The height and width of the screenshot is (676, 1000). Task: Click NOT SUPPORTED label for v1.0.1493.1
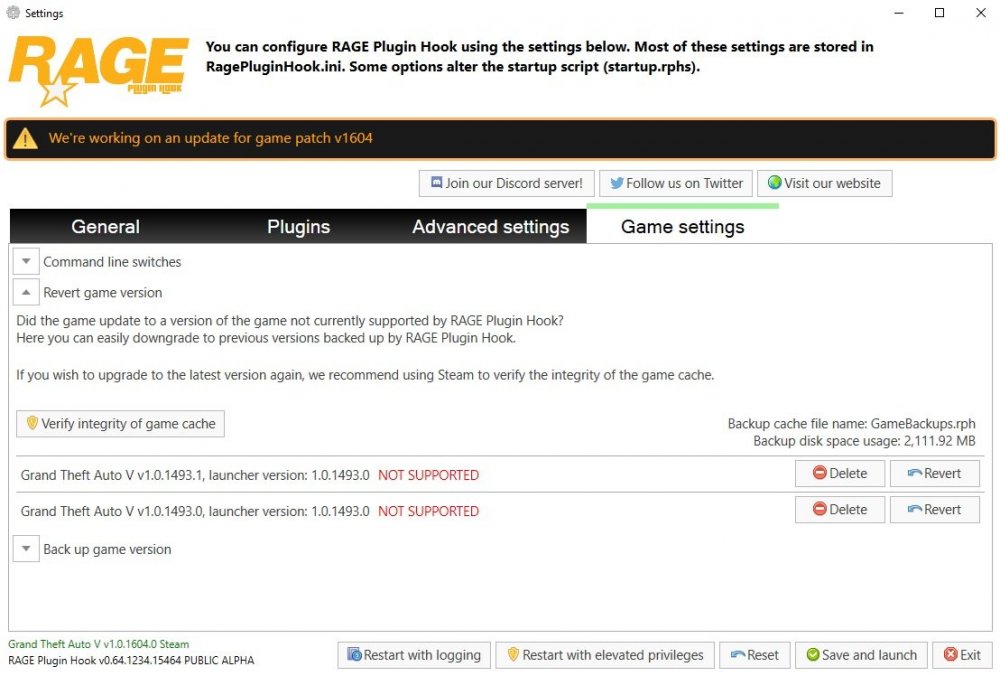pyautogui.click(x=429, y=475)
